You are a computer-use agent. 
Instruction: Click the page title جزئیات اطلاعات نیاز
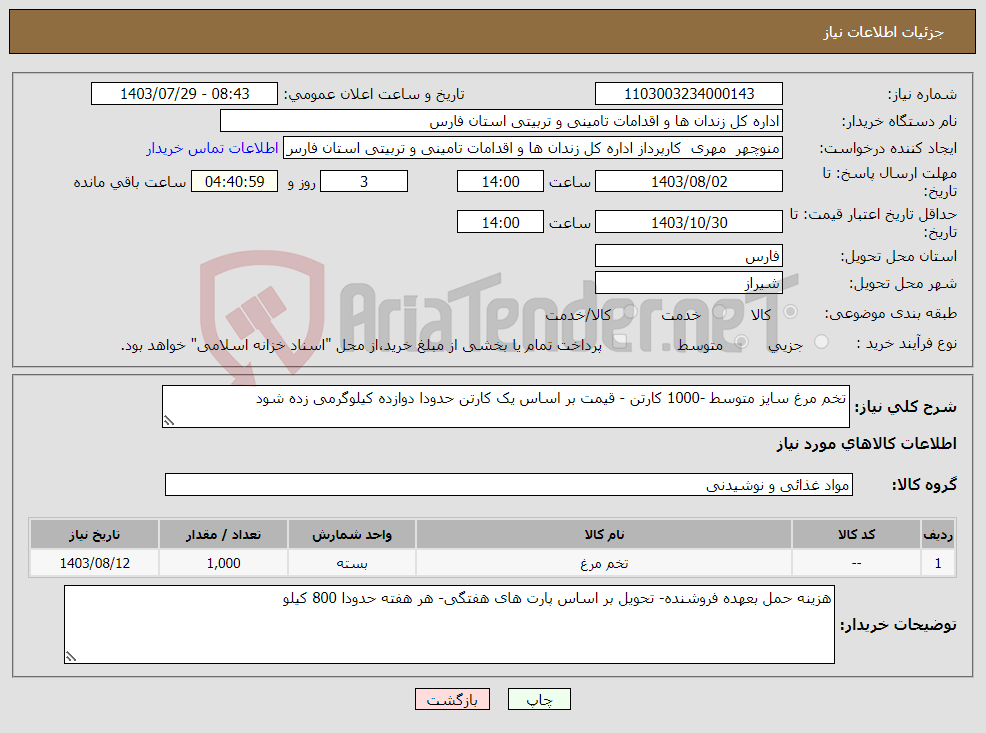click(884, 32)
